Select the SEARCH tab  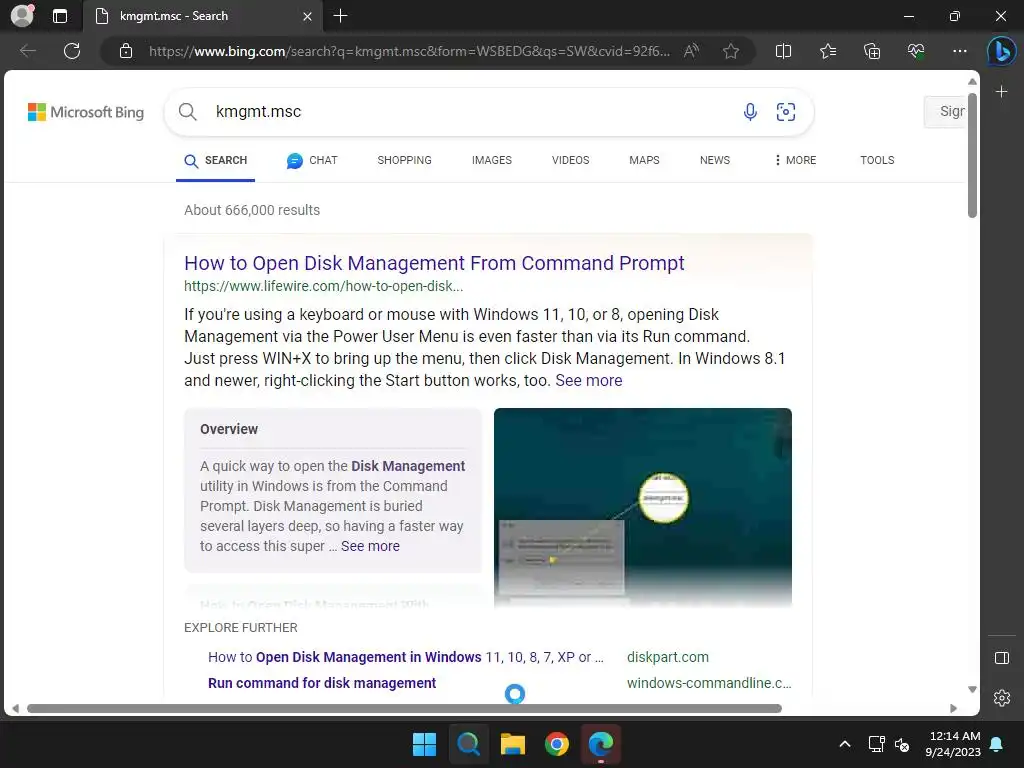(x=216, y=161)
